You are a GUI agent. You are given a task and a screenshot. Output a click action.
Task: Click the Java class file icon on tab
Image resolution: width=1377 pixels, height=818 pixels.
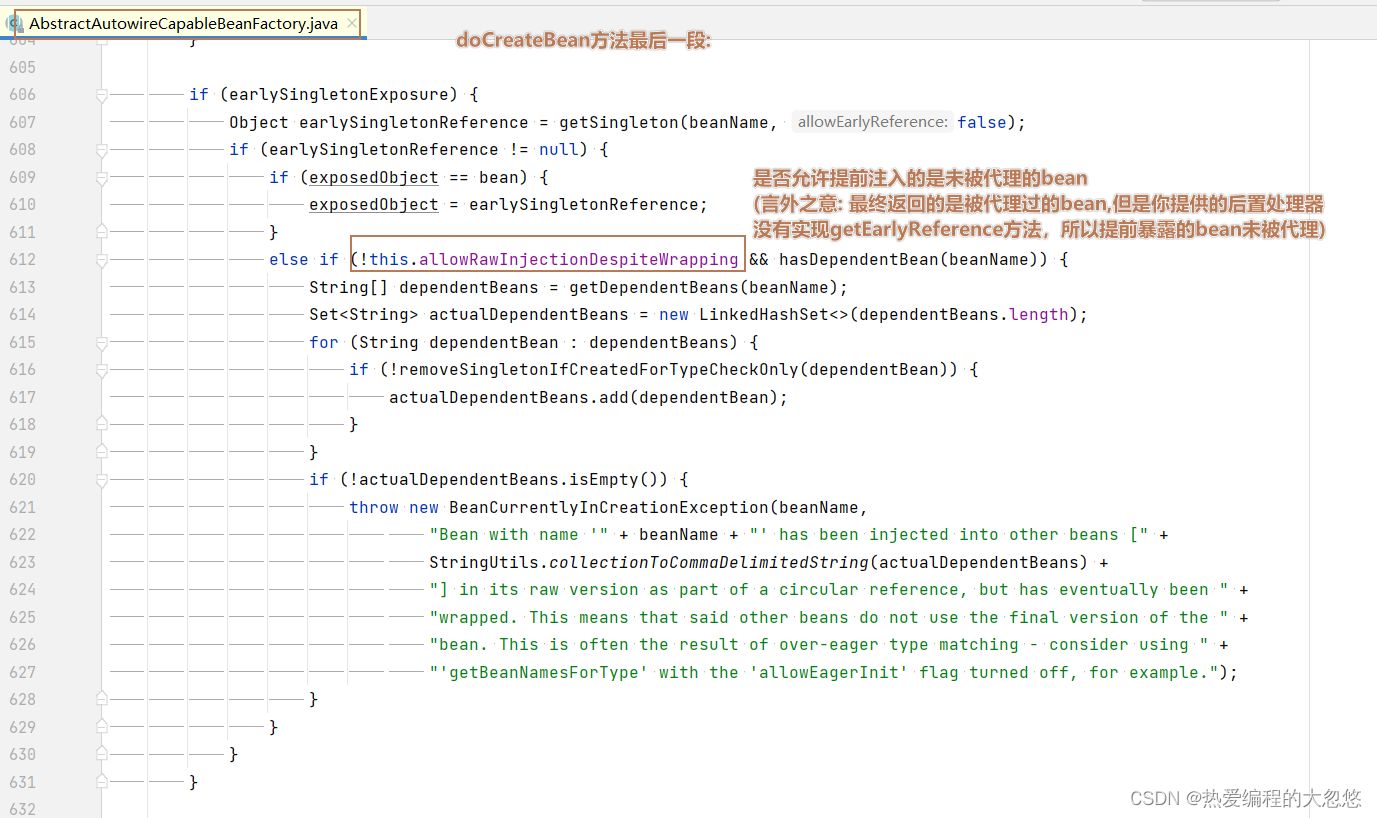pos(14,22)
